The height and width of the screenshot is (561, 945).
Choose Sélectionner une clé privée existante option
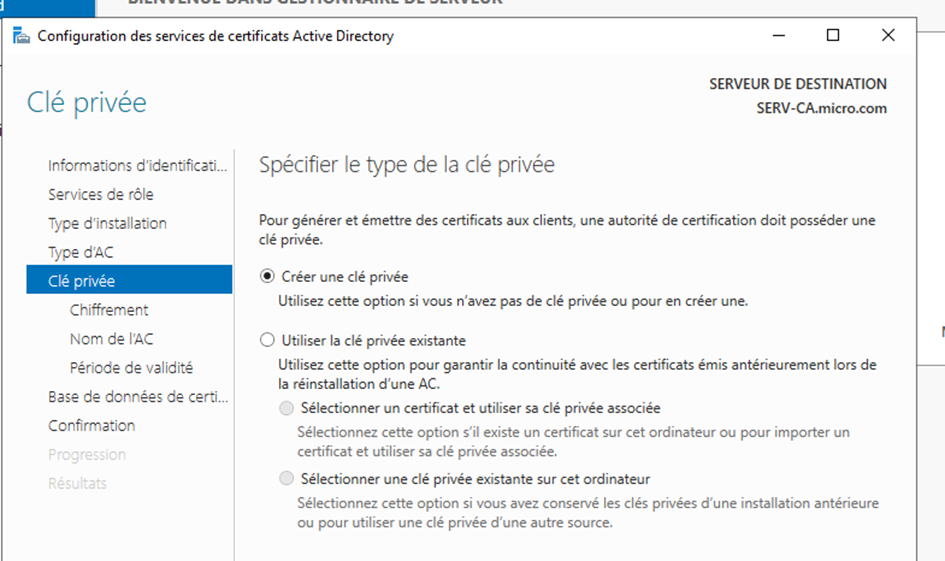click(x=286, y=479)
